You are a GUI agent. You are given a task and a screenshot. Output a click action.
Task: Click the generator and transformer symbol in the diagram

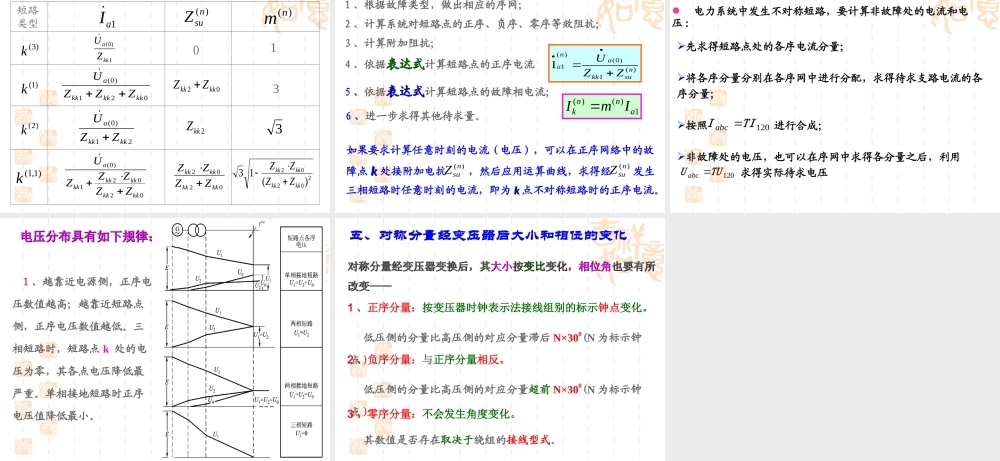(x=190, y=230)
